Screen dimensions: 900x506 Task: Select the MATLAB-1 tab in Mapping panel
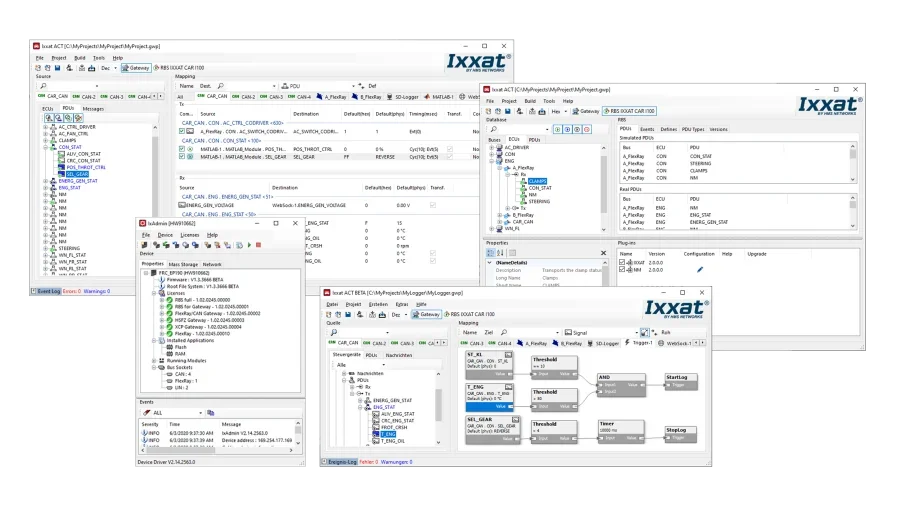pos(439,97)
